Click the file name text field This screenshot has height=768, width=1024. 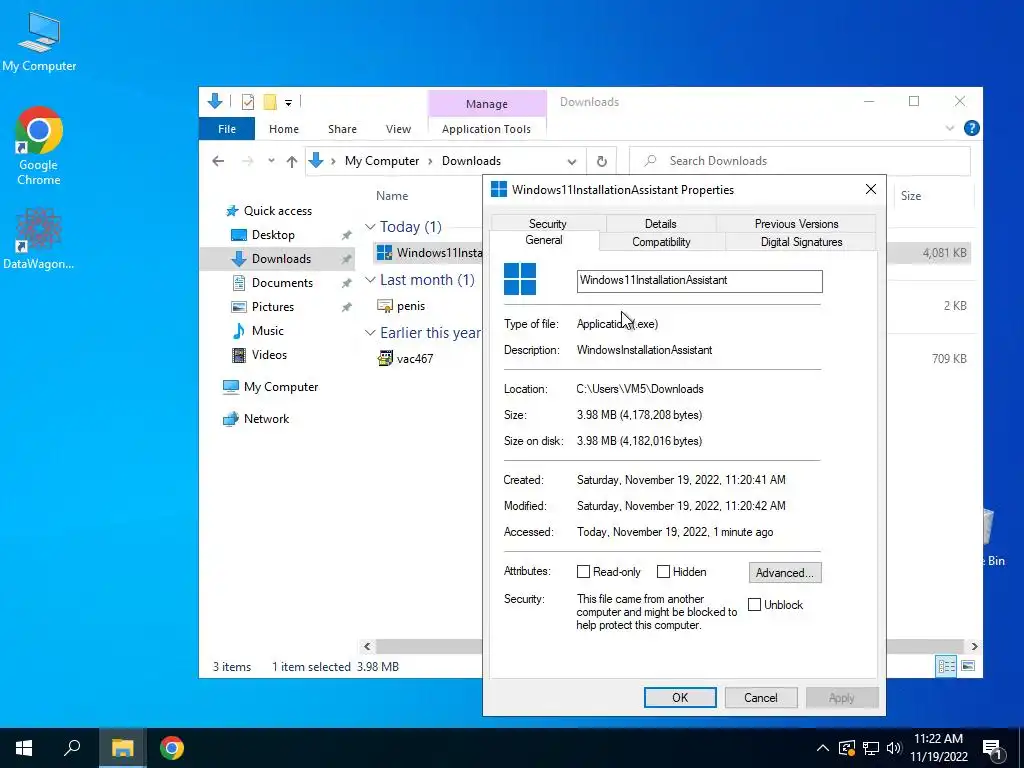[x=699, y=281]
